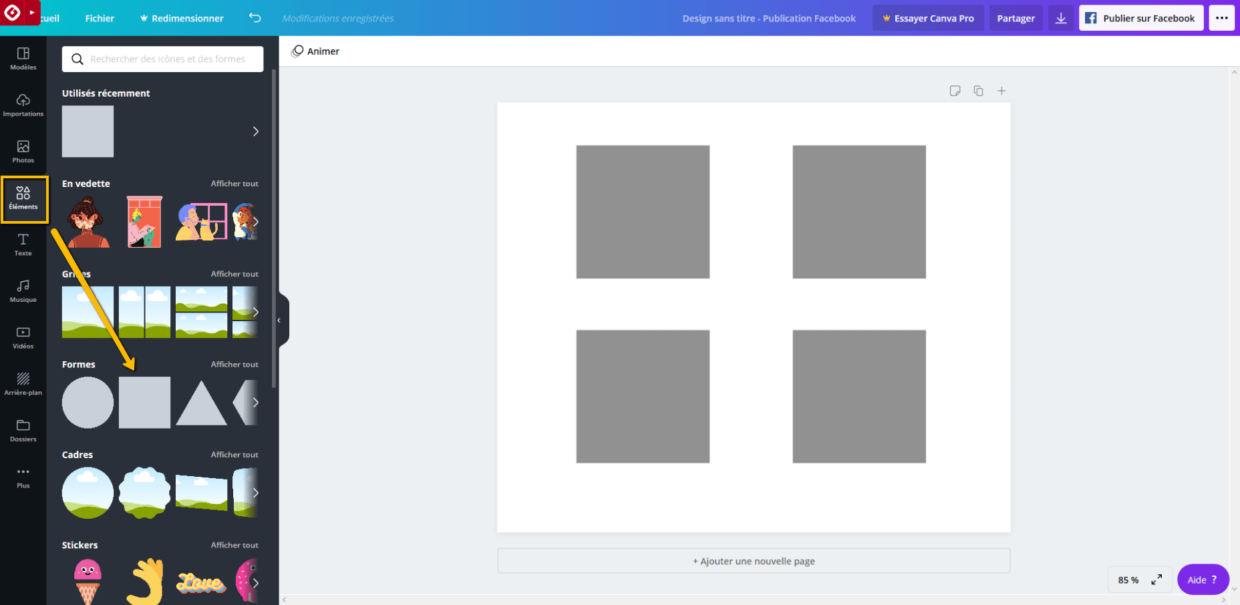The image size is (1240, 605).
Task: Click the download icon in the top bar
Action: point(1060,18)
